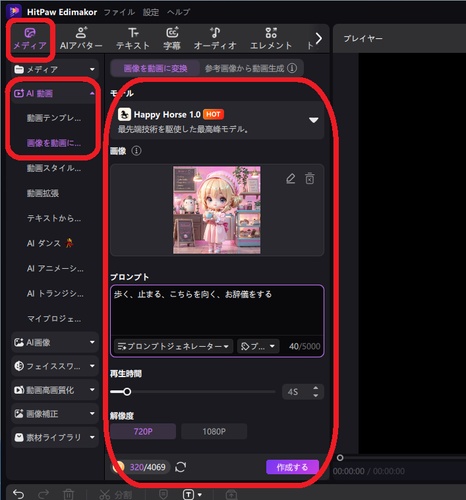The width and height of the screenshot is (466, 500).
Task: Click the HitPaw Edimakor app logo
Action: point(14,12)
